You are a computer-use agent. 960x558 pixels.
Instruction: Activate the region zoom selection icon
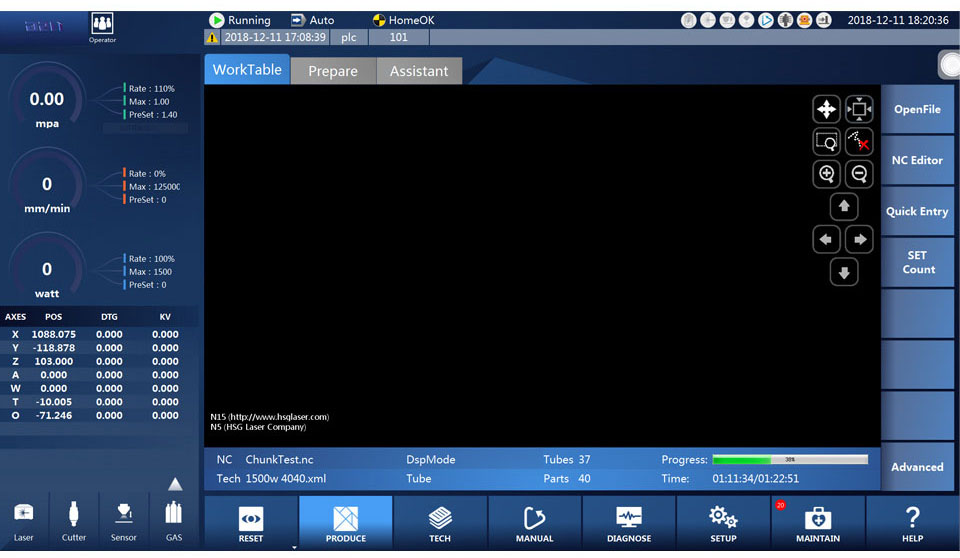pos(827,142)
